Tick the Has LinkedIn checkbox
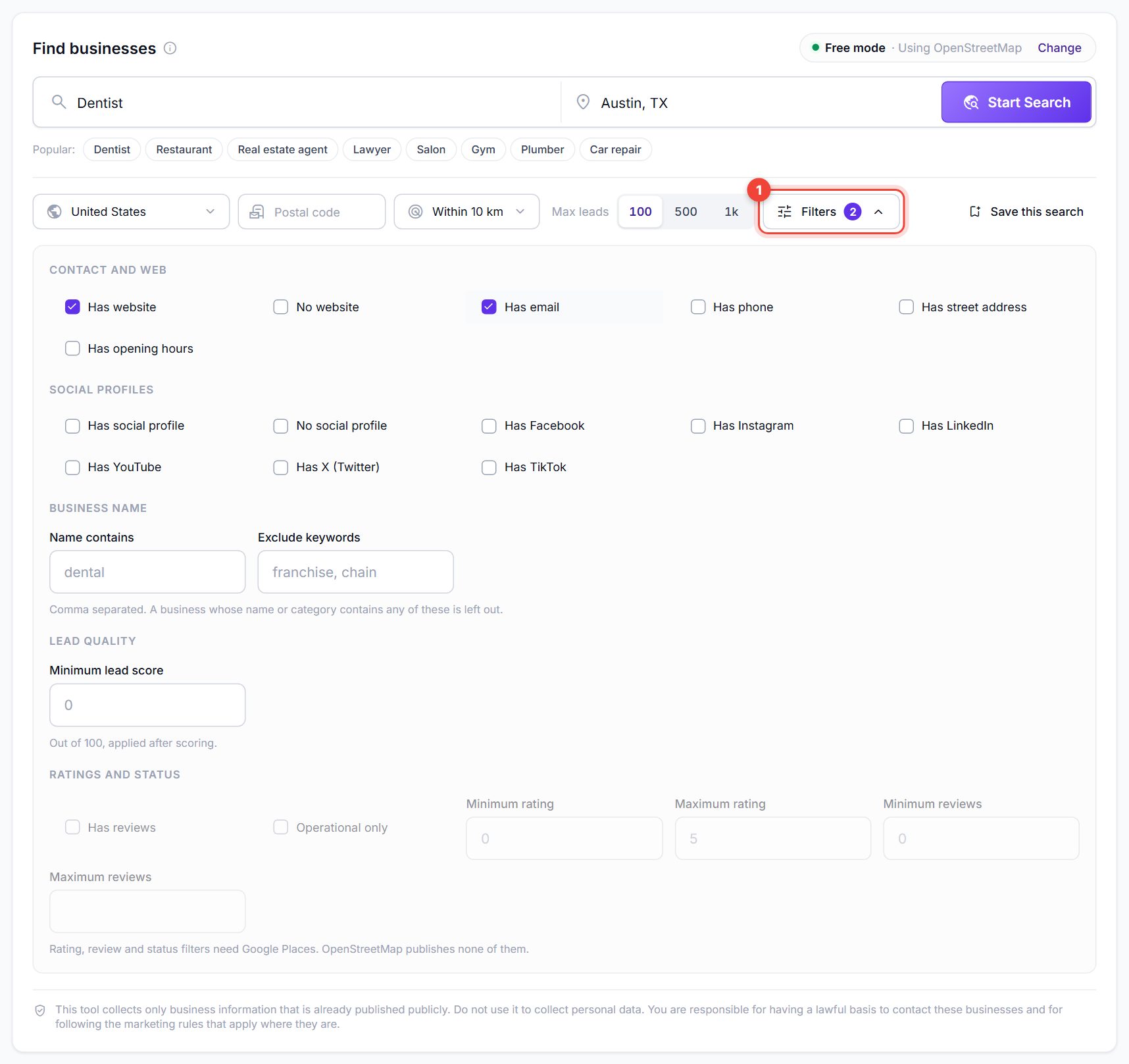 907,426
